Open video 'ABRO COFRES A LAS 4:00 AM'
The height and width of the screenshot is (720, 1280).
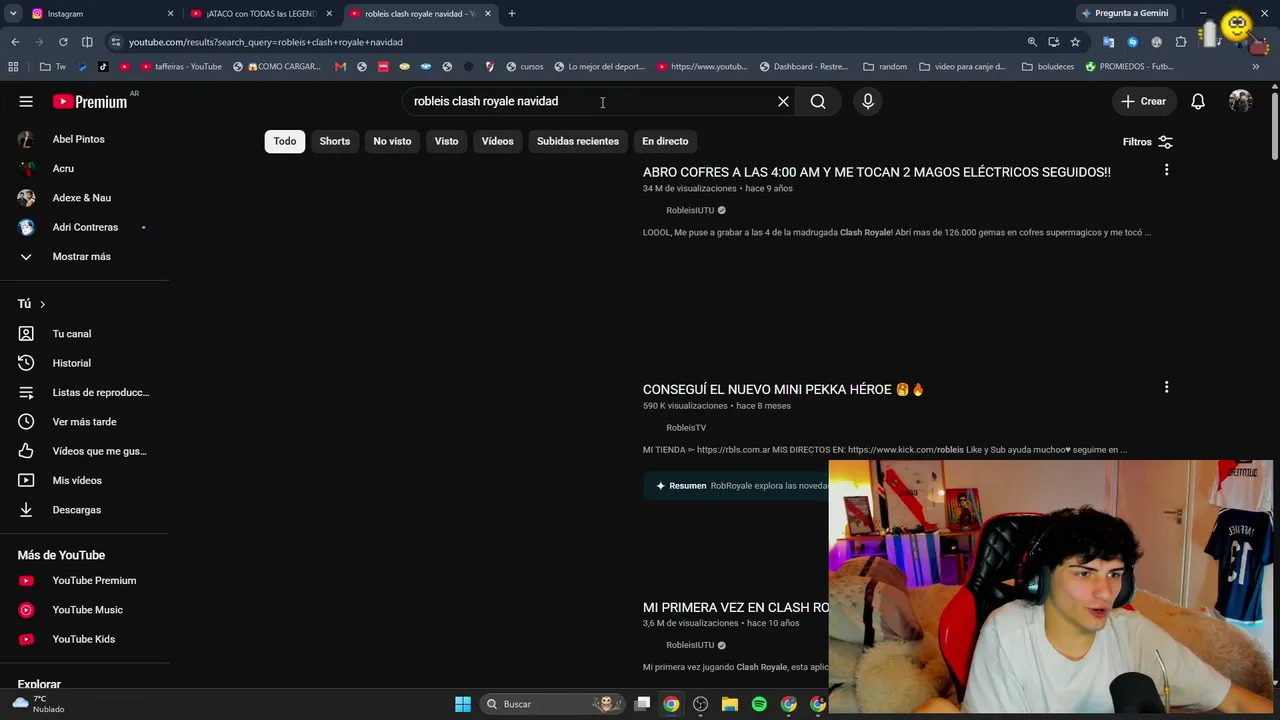tap(876, 172)
